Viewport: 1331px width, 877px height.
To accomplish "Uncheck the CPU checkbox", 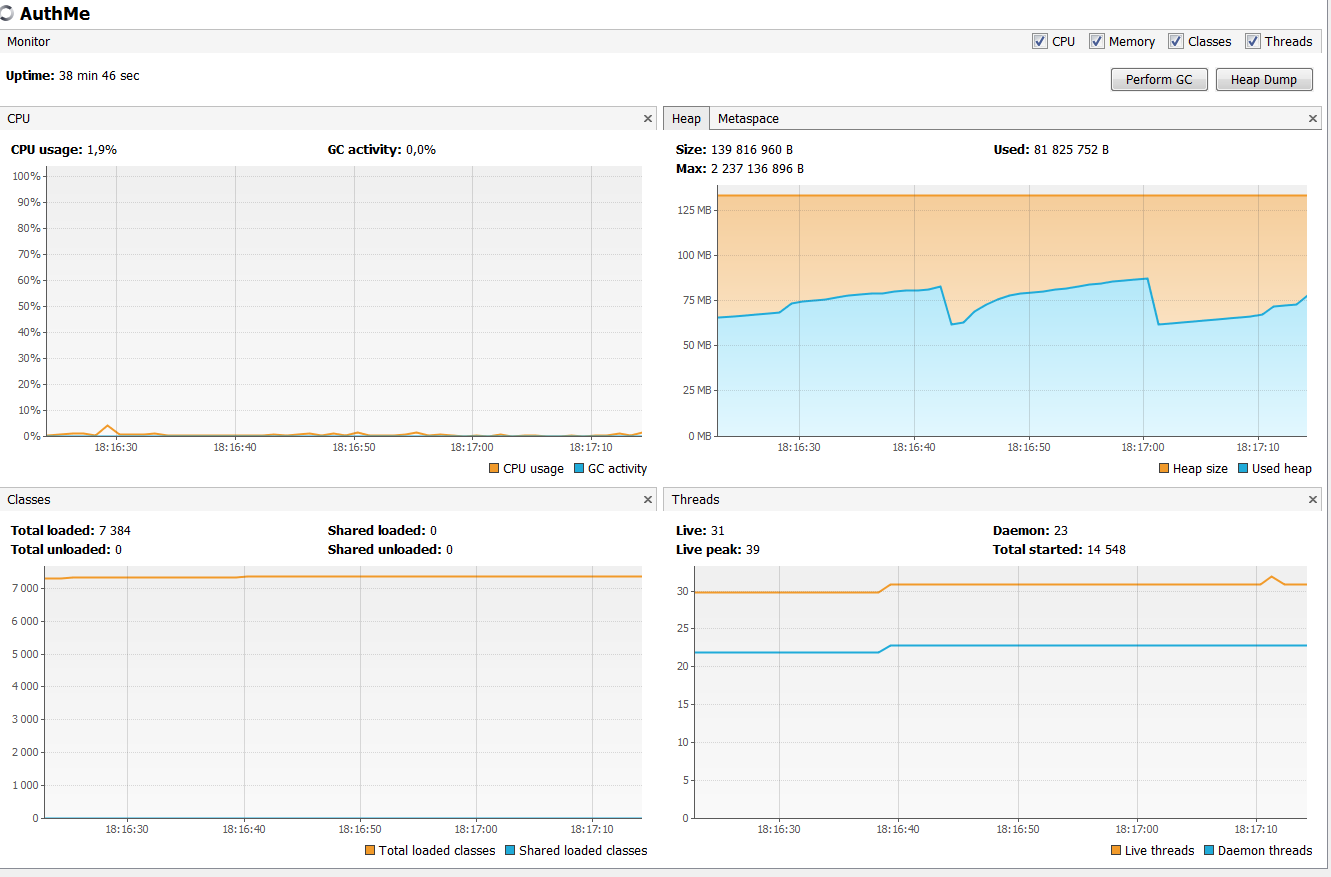I will tap(1040, 41).
